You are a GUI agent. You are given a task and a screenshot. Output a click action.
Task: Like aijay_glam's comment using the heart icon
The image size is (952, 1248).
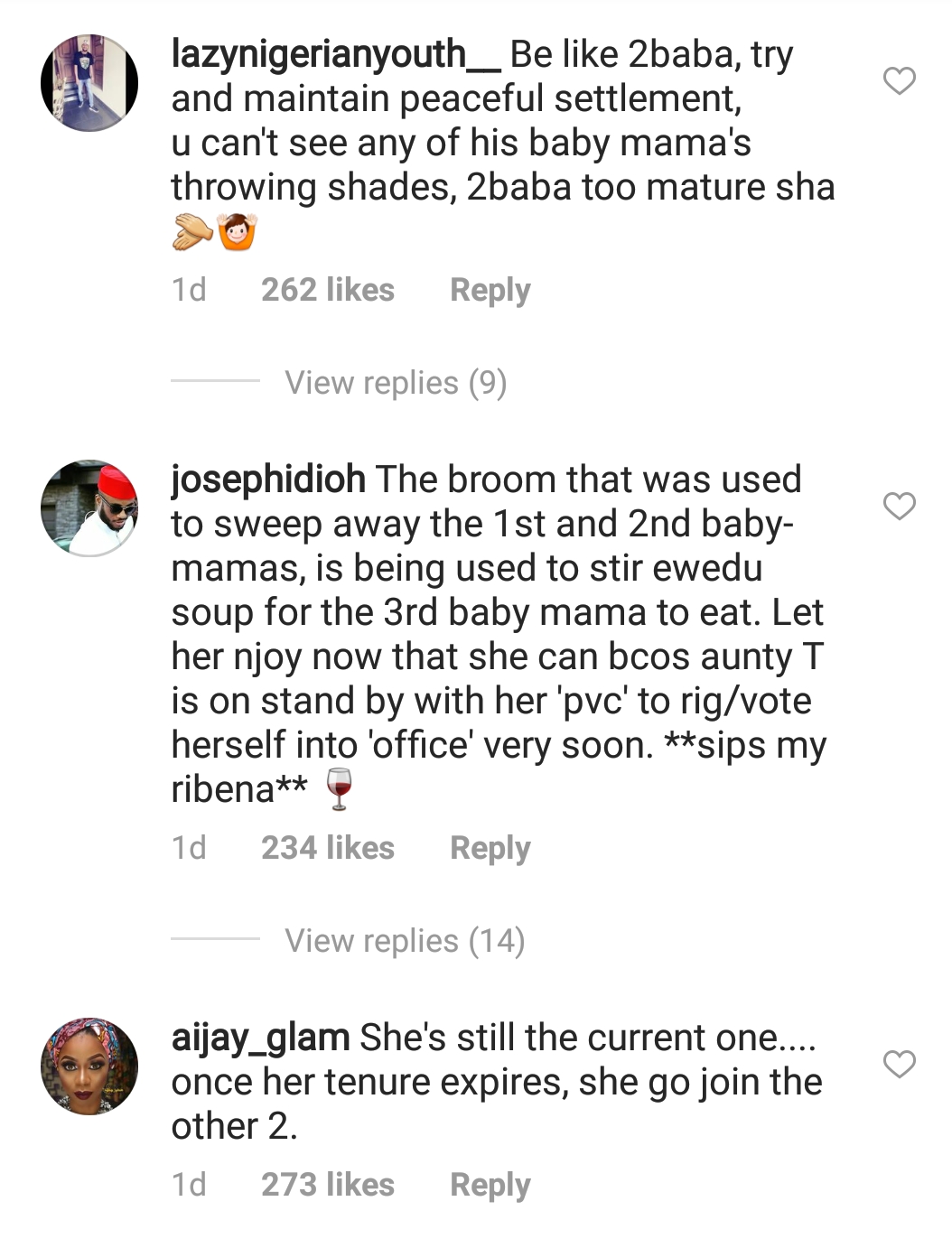coord(899,1064)
